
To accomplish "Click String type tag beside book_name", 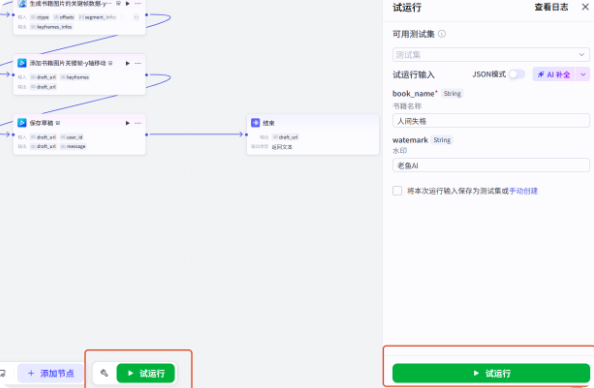I will click(452, 94).
